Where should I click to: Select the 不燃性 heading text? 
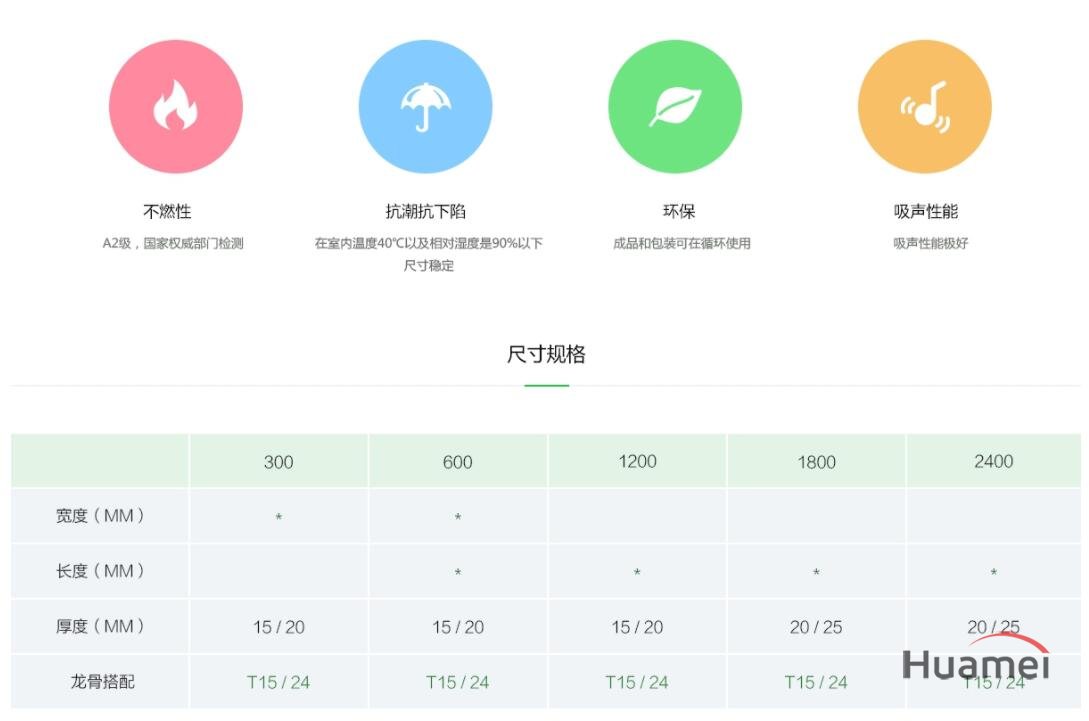coord(167,211)
